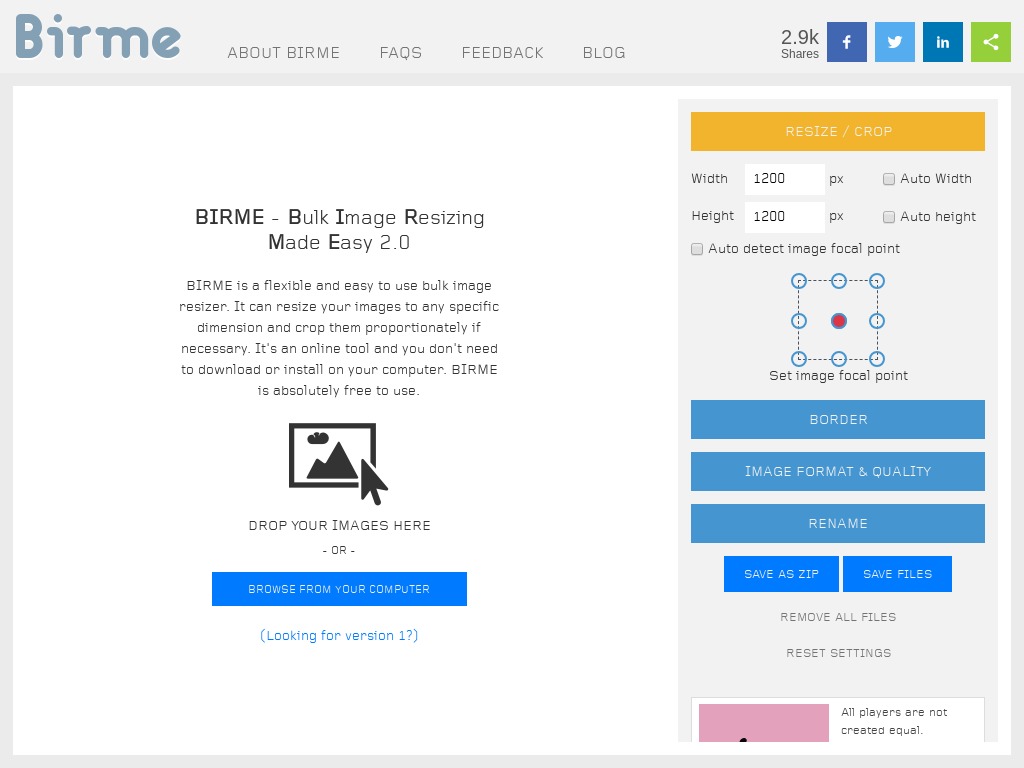
Task: Click Reset Settings
Action: (x=839, y=653)
